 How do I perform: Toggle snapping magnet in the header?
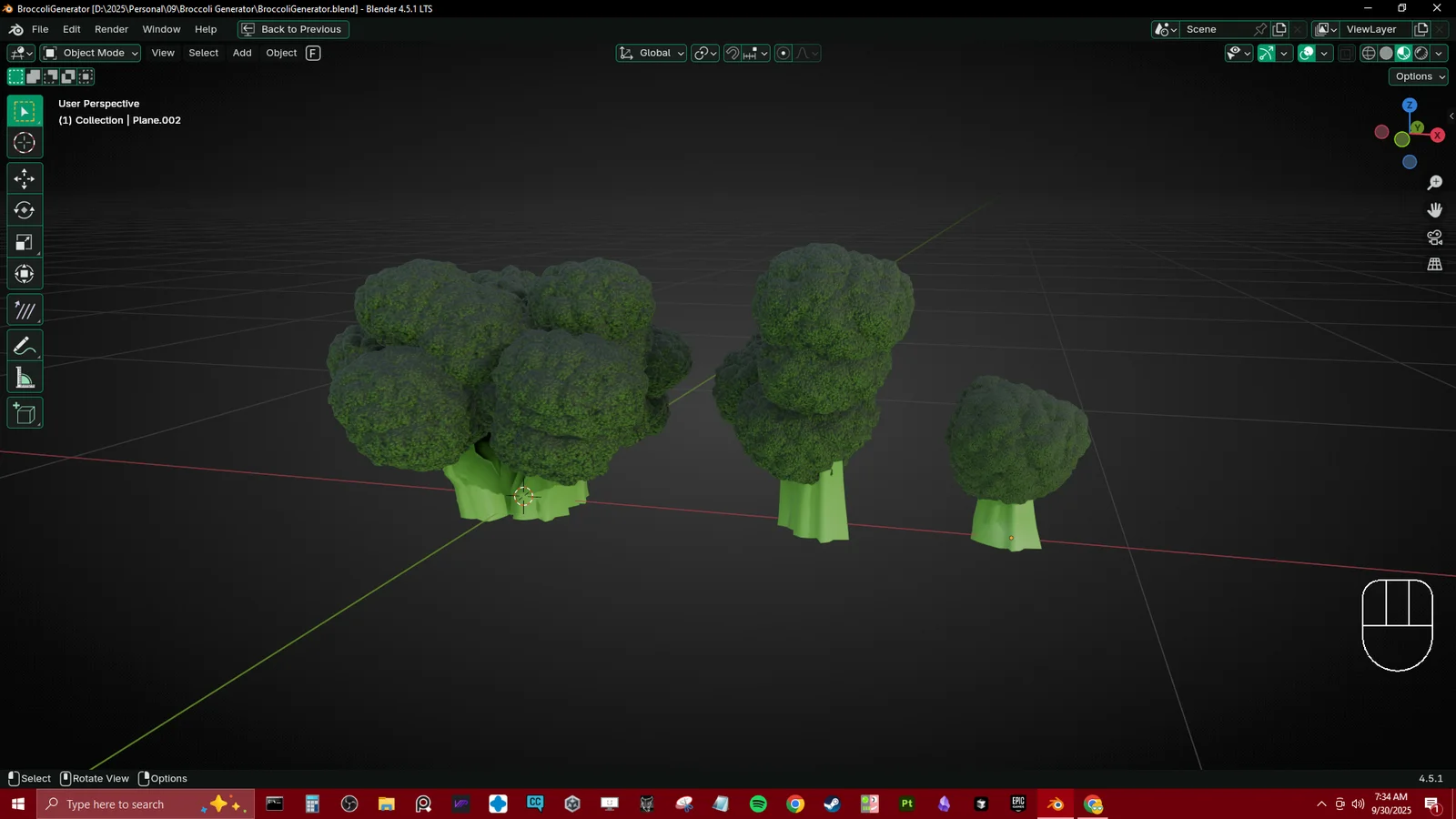point(733,54)
